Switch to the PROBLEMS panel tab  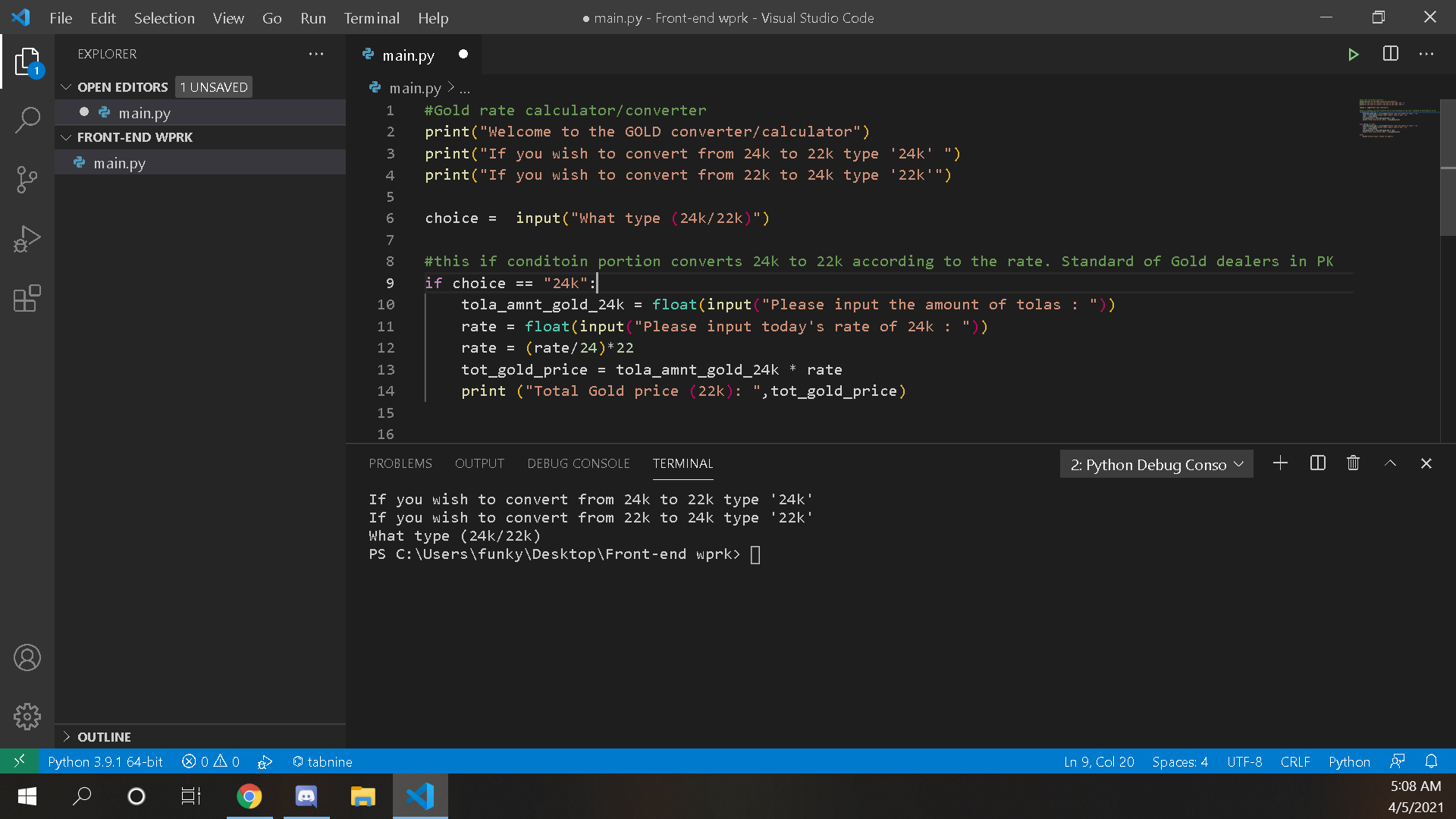(x=400, y=463)
